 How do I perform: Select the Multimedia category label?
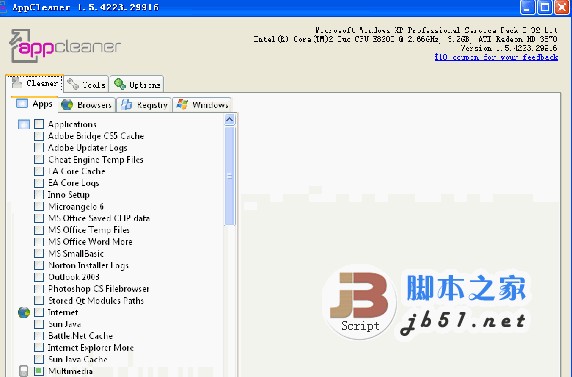click(x=70, y=371)
